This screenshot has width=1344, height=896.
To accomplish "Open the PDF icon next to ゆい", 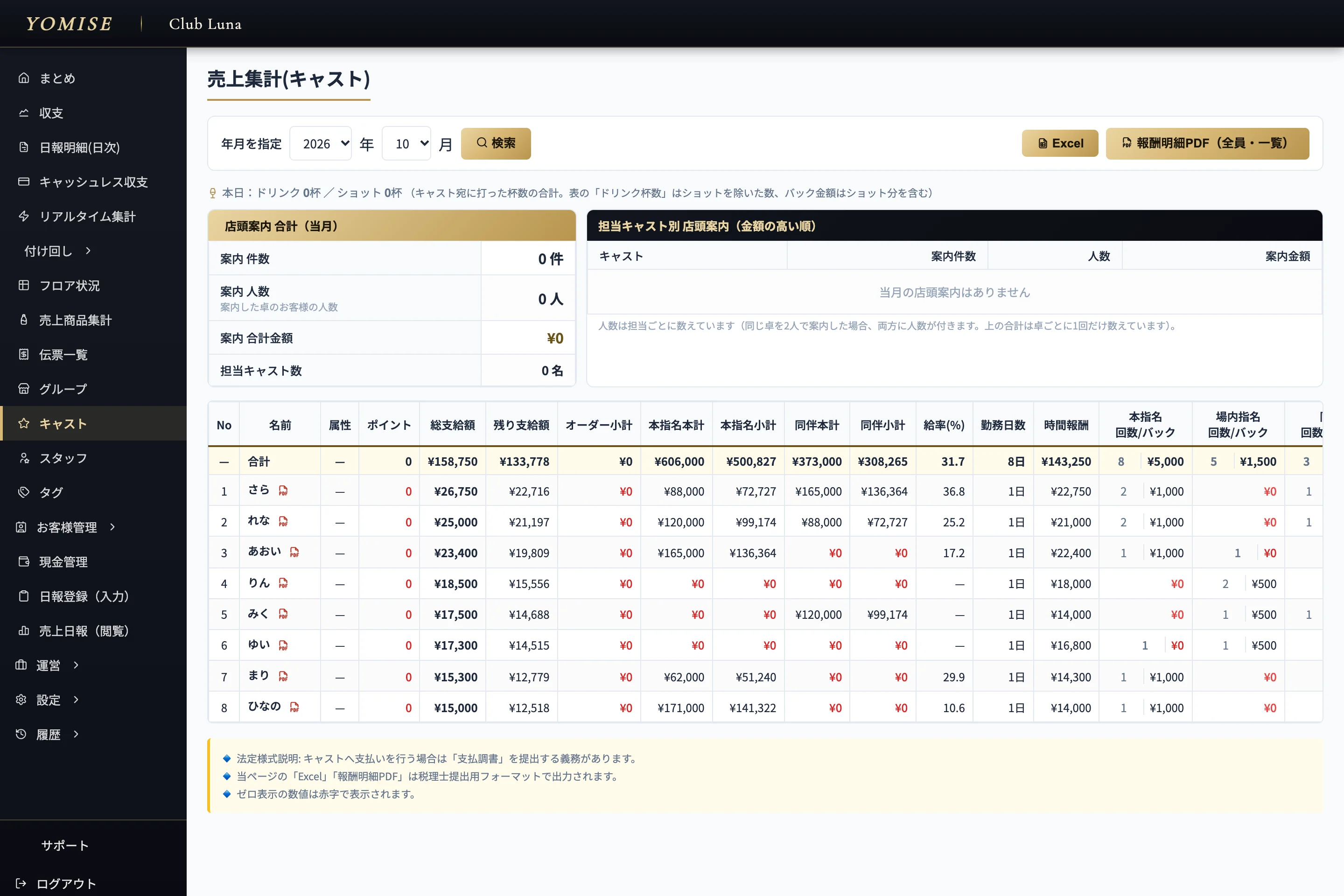I will (x=283, y=645).
